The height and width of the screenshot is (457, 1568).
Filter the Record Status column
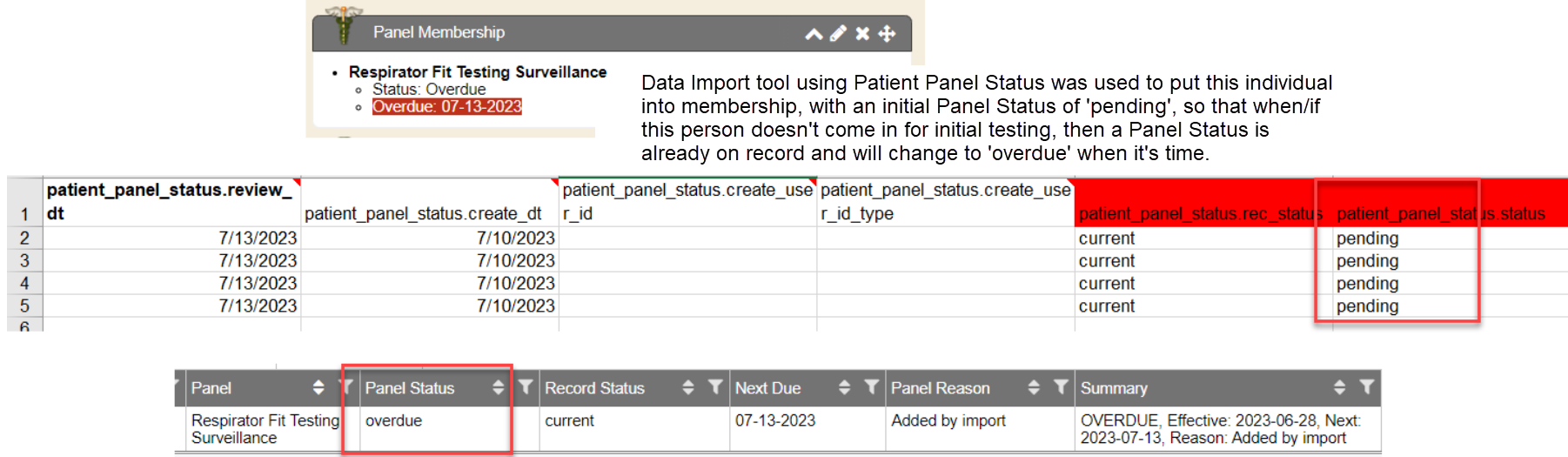715,387
